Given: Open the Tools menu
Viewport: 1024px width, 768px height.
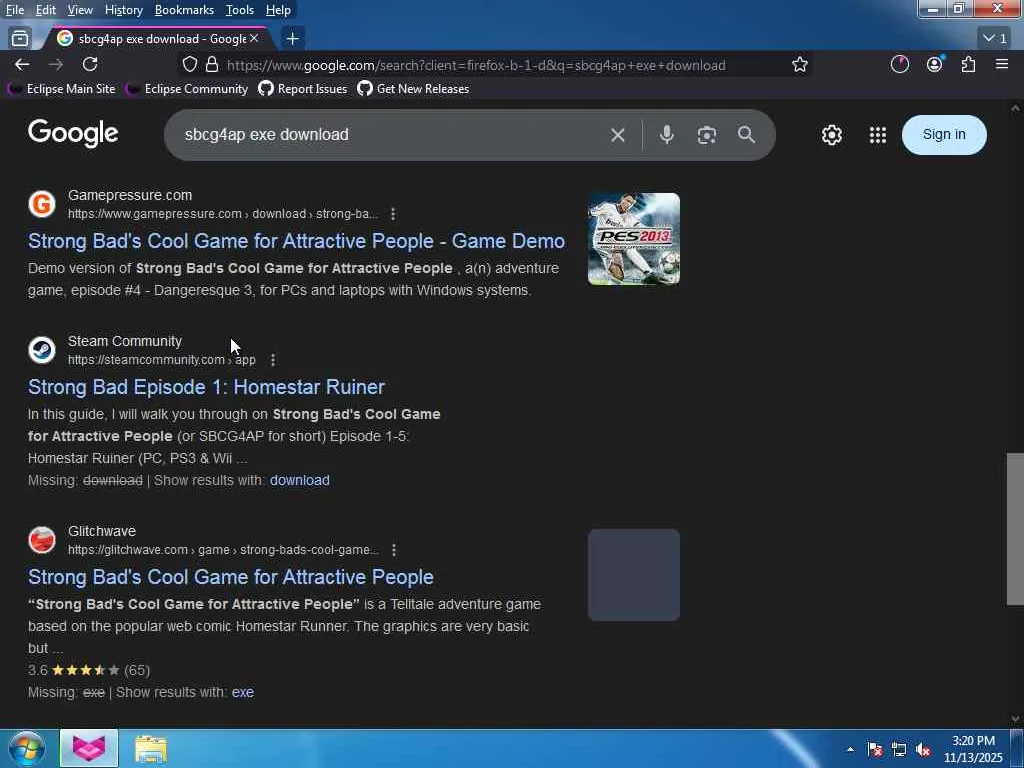Looking at the screenshot, I should (240, 10).
